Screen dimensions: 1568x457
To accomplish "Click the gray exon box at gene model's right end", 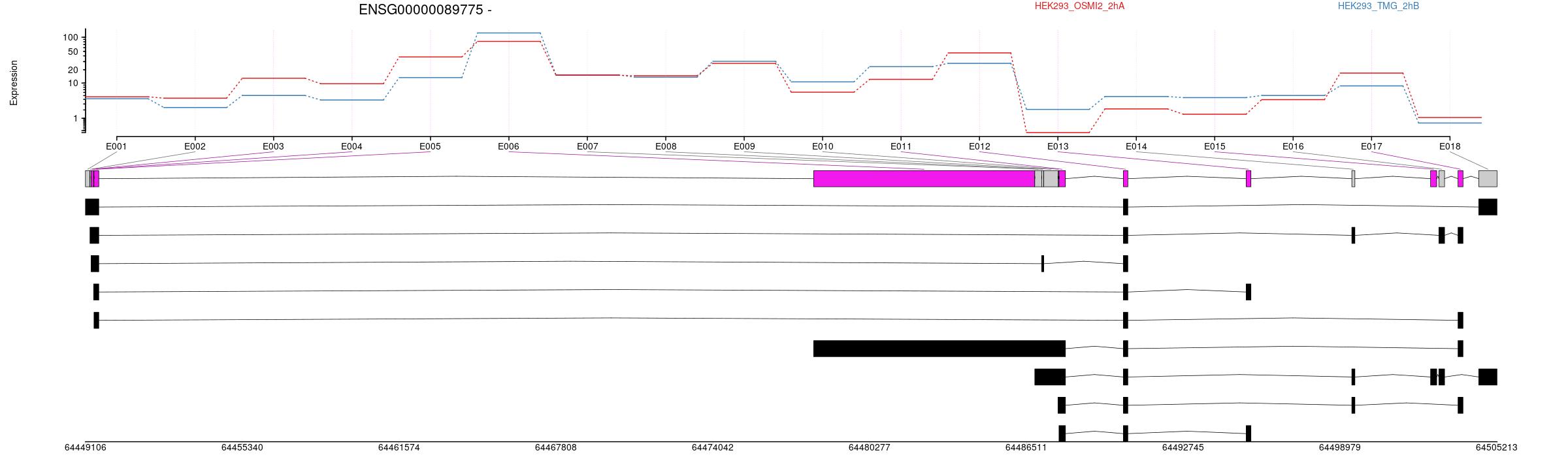I will 1488,178.
